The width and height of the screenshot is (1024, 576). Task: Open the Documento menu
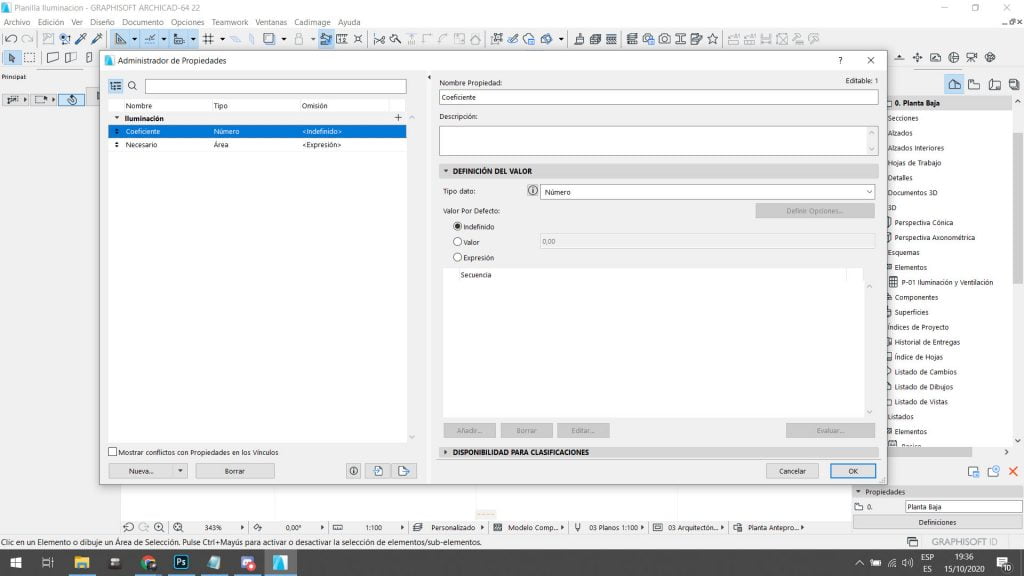pos(142,22)
